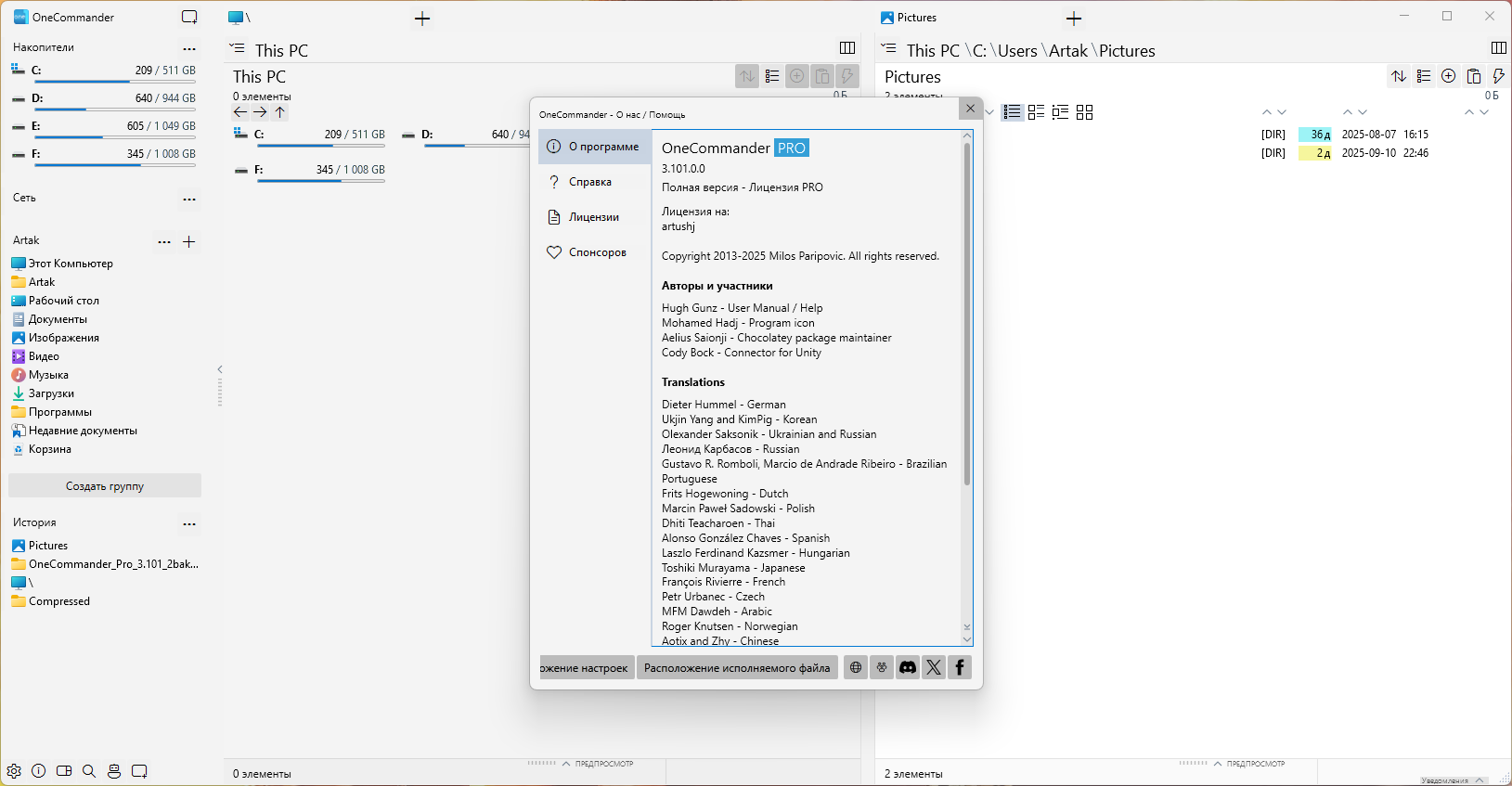Click the yellow 2д age tag

[1315, 153]
